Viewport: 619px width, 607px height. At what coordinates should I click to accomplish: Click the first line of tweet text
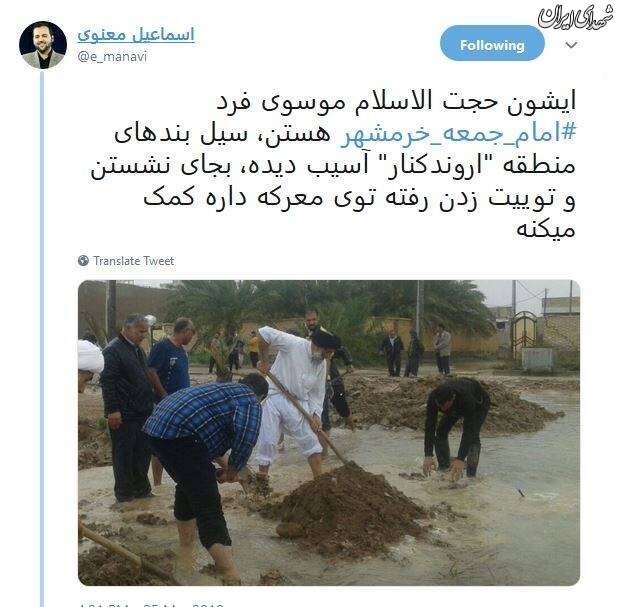click(x=396, y=102)
